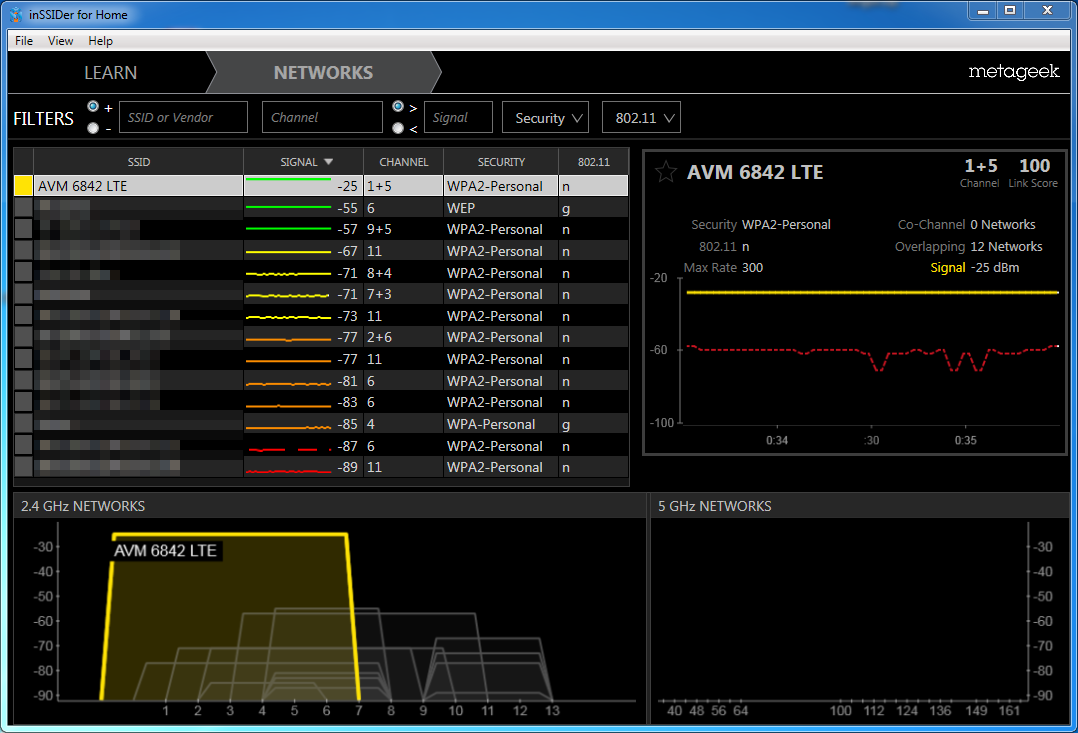Switch to the NETWORKS tab
The image size is (1078, 733).
click(323, 72)
